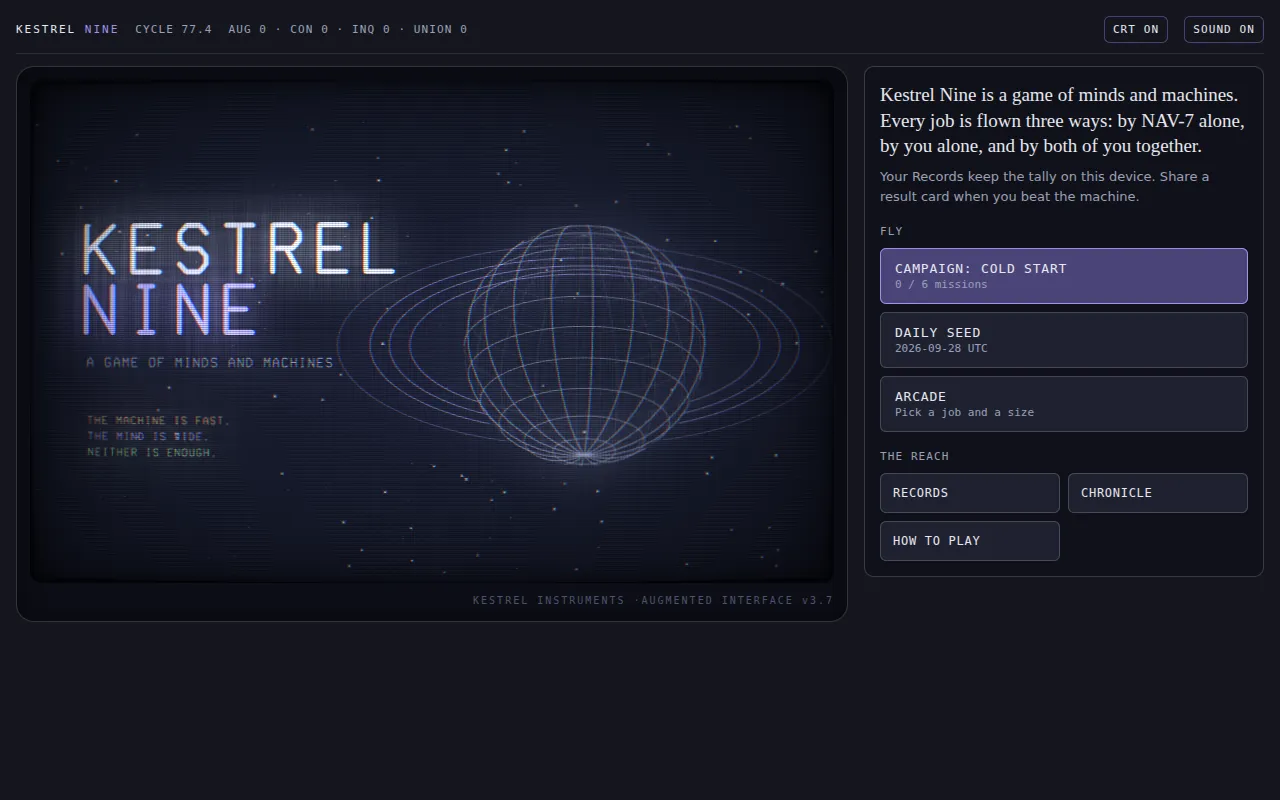This screenshot has height=800, width=1280.
Task: Click the FLY section heading
Action: point(891,231)
